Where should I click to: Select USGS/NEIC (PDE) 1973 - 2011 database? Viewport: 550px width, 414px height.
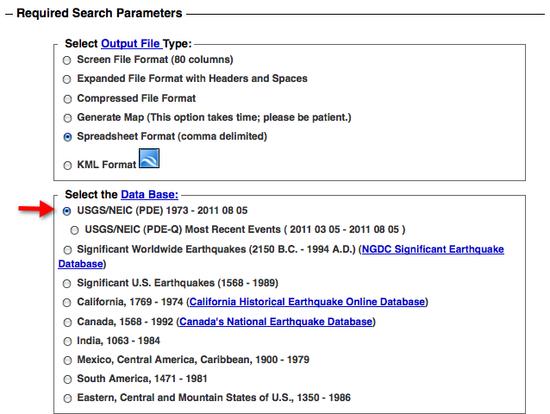[67, 211]
